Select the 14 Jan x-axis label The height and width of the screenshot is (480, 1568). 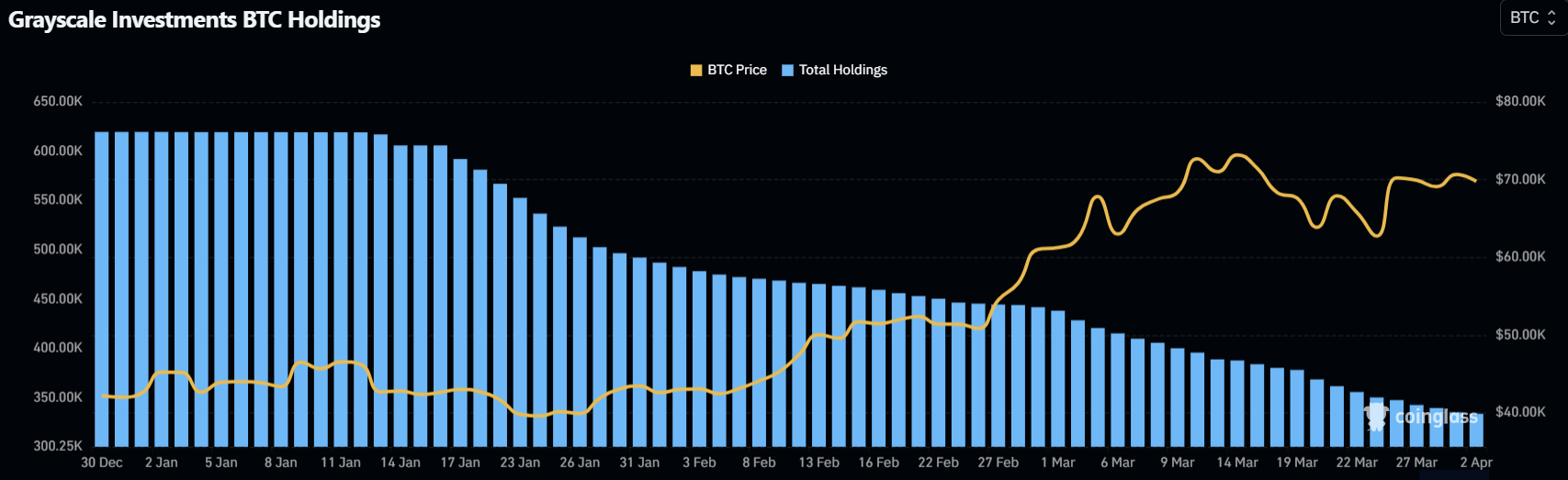400,463
